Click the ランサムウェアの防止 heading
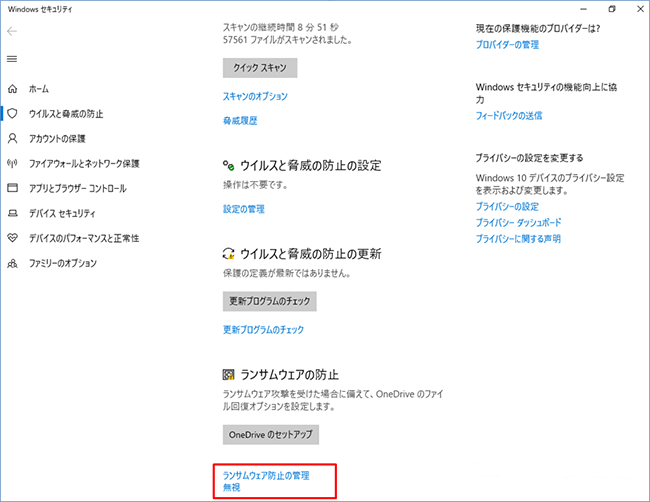The image size is (650, 502). (x=289, y=375)
